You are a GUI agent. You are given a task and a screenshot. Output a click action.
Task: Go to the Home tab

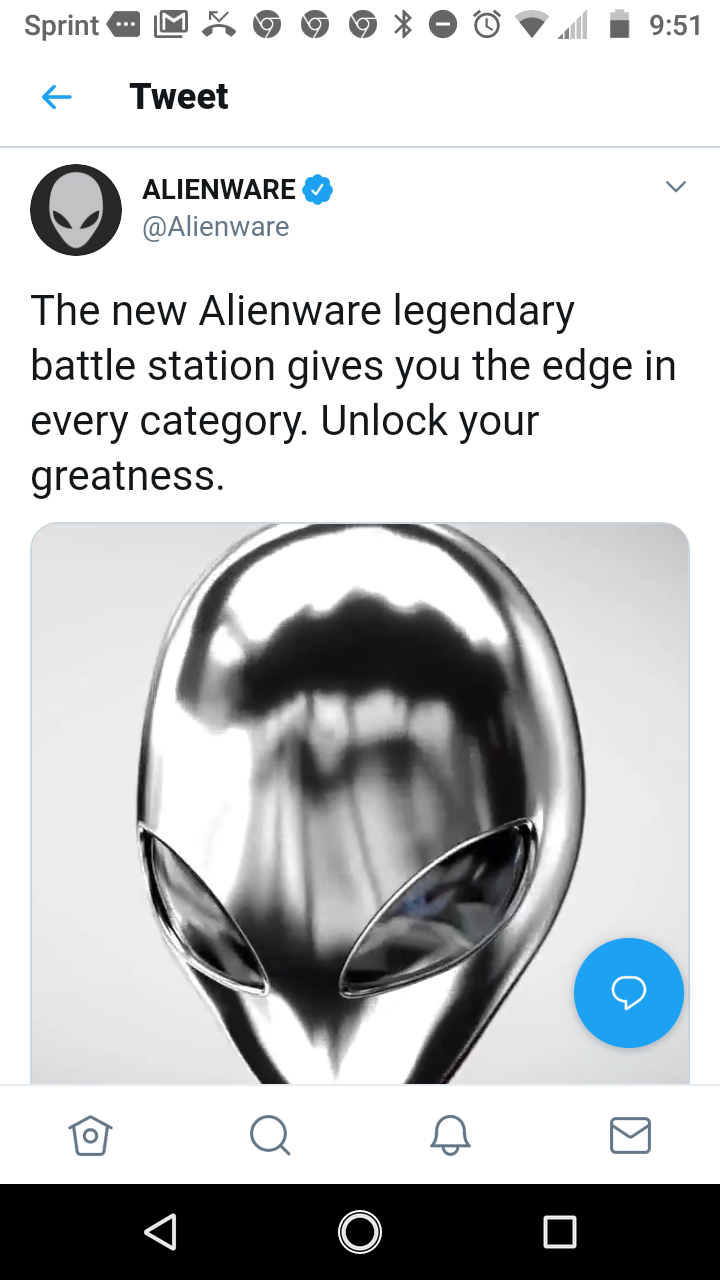[90, 1135]
